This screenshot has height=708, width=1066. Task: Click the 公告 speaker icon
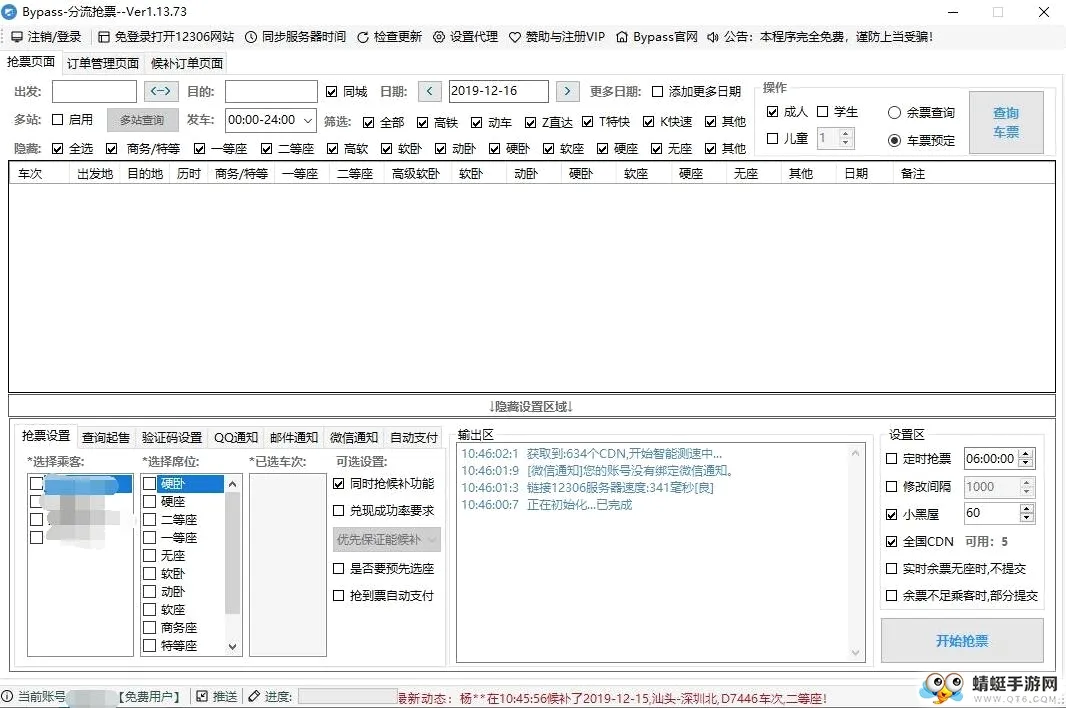[x=712, y=37]
